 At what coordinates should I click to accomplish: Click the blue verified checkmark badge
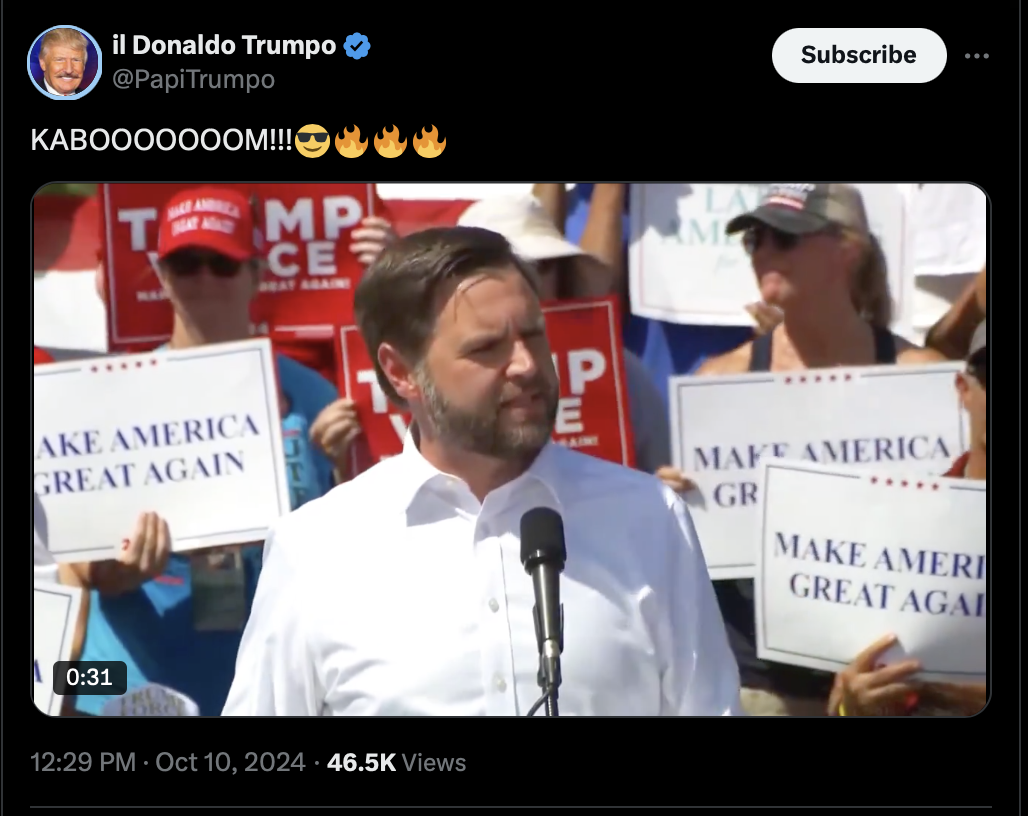(357, 46)
